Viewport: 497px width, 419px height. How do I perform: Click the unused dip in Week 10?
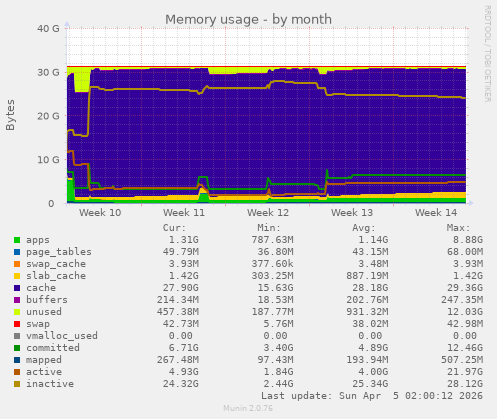click(x=82, y=81)
